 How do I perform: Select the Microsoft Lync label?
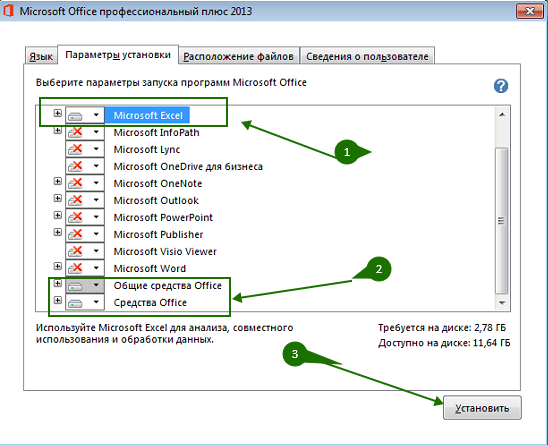tap(147, 150)
